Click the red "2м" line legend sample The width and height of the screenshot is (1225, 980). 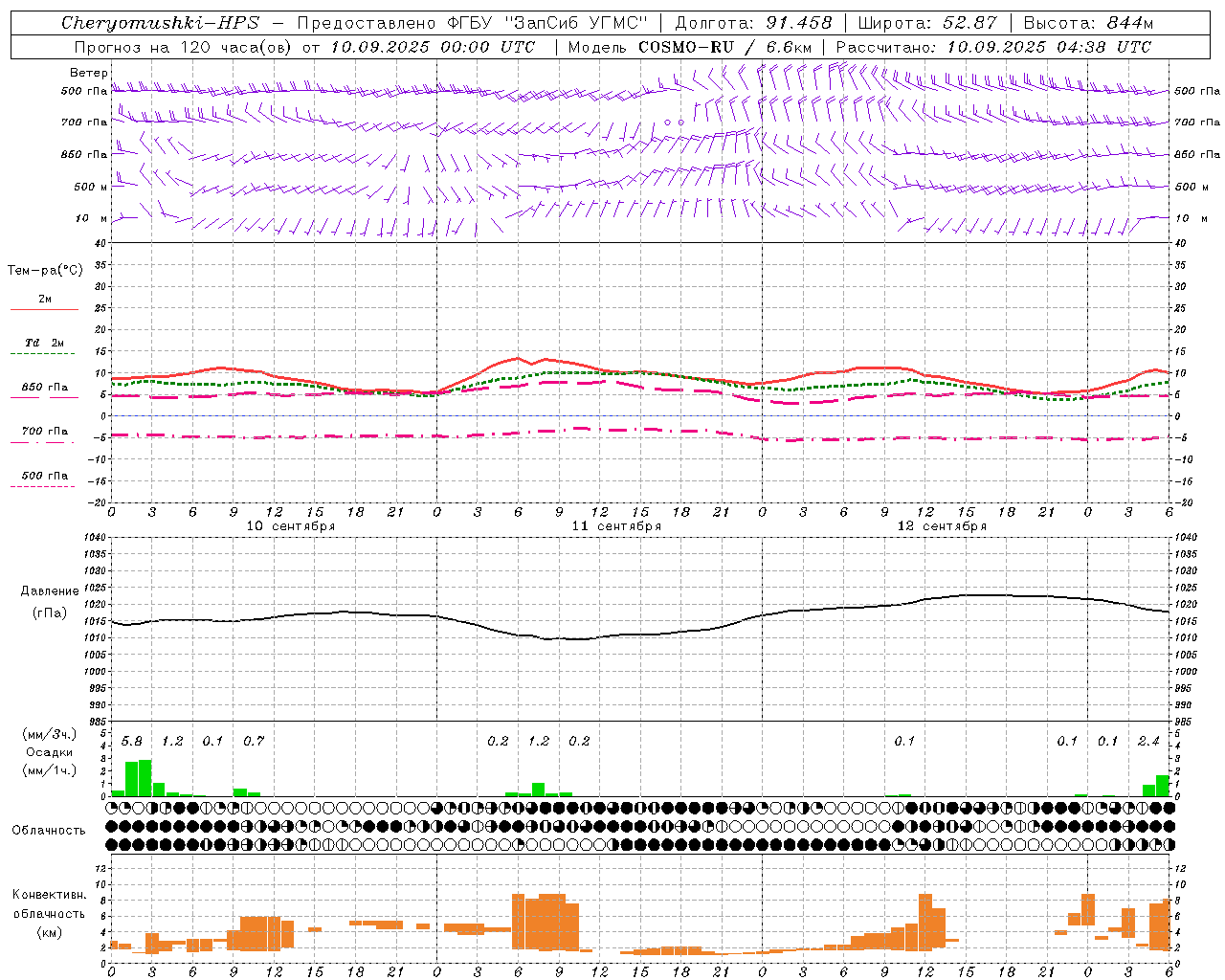click(44, 309)
